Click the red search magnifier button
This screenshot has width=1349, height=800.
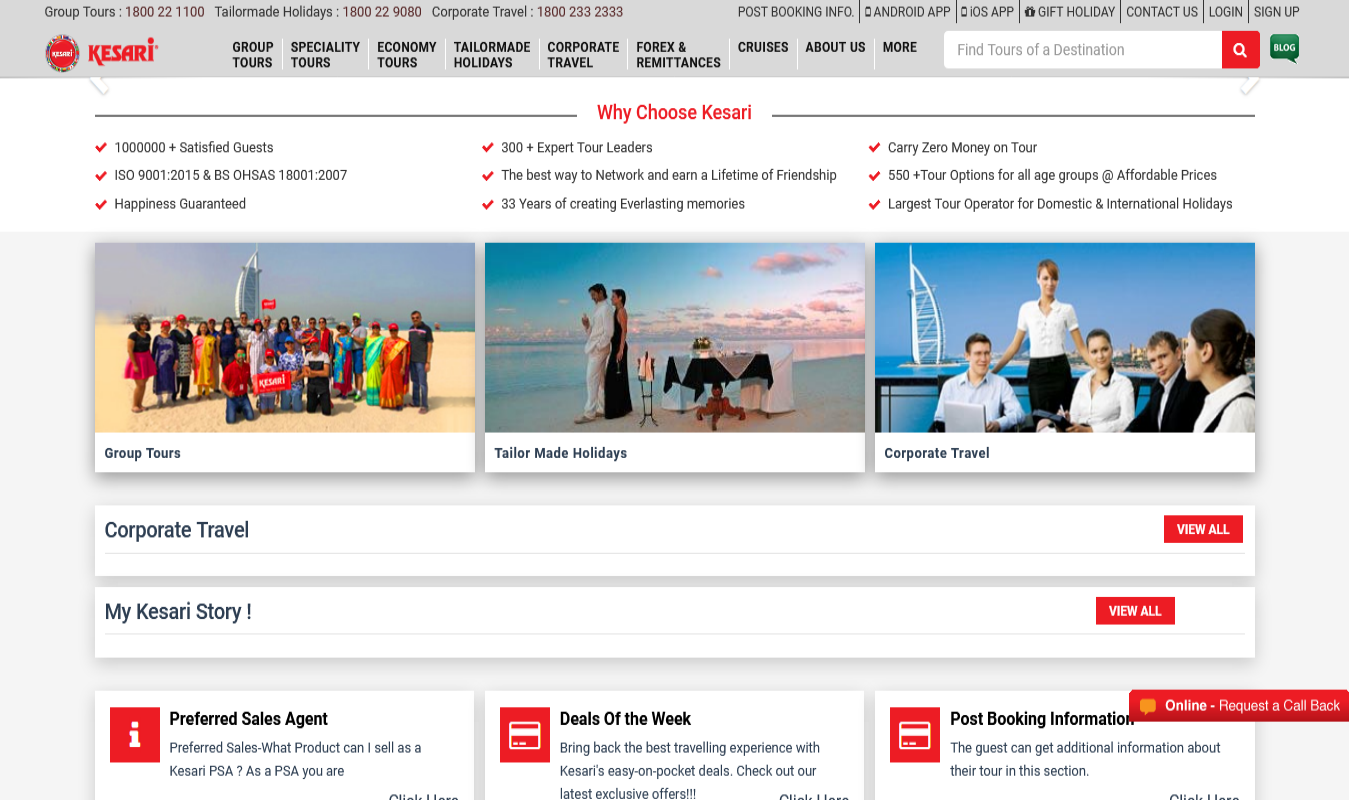pos(1240,50)
